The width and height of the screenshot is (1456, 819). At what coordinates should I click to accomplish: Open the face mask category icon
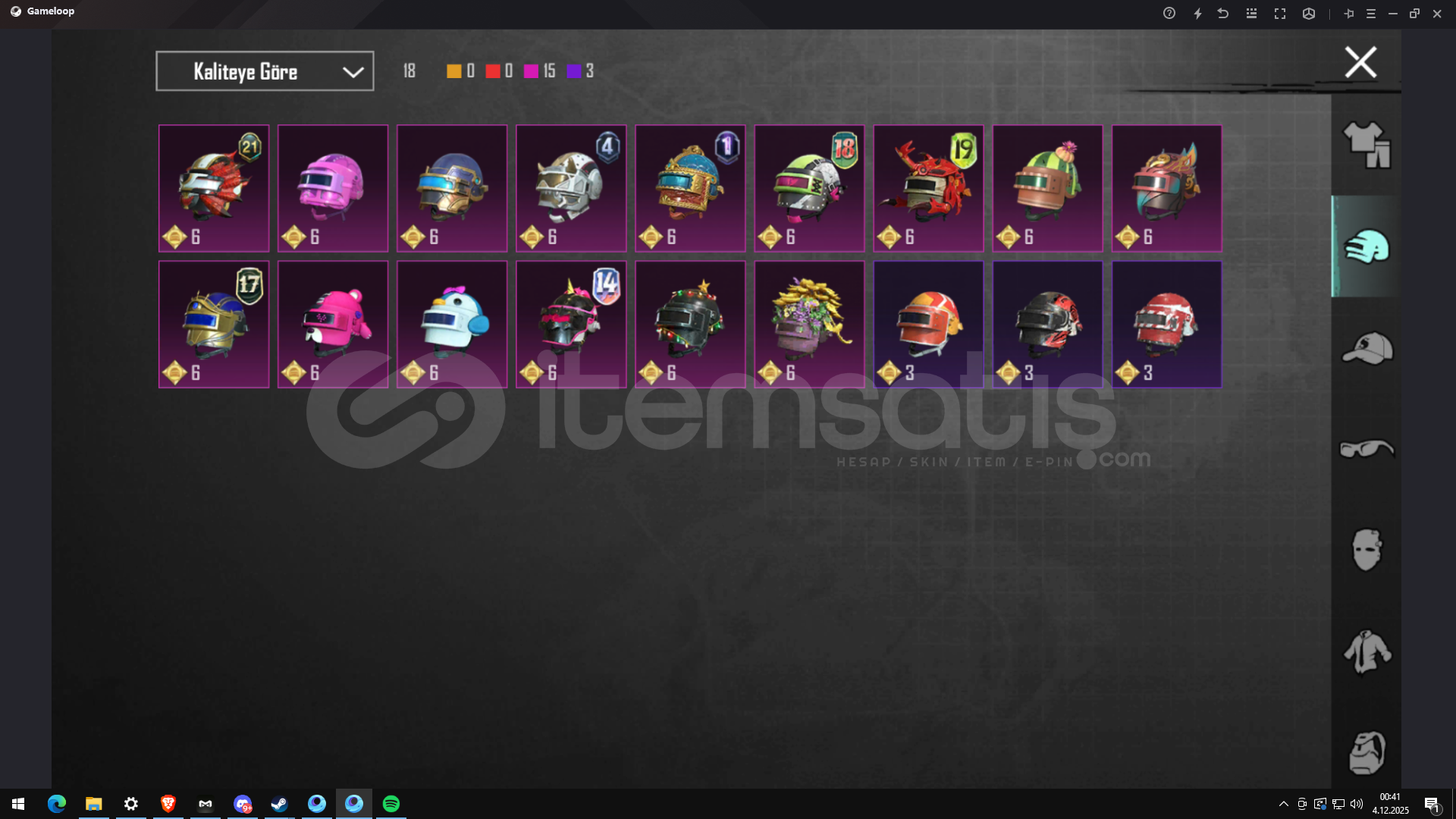pyautogui.click(x=1367, y=550)
